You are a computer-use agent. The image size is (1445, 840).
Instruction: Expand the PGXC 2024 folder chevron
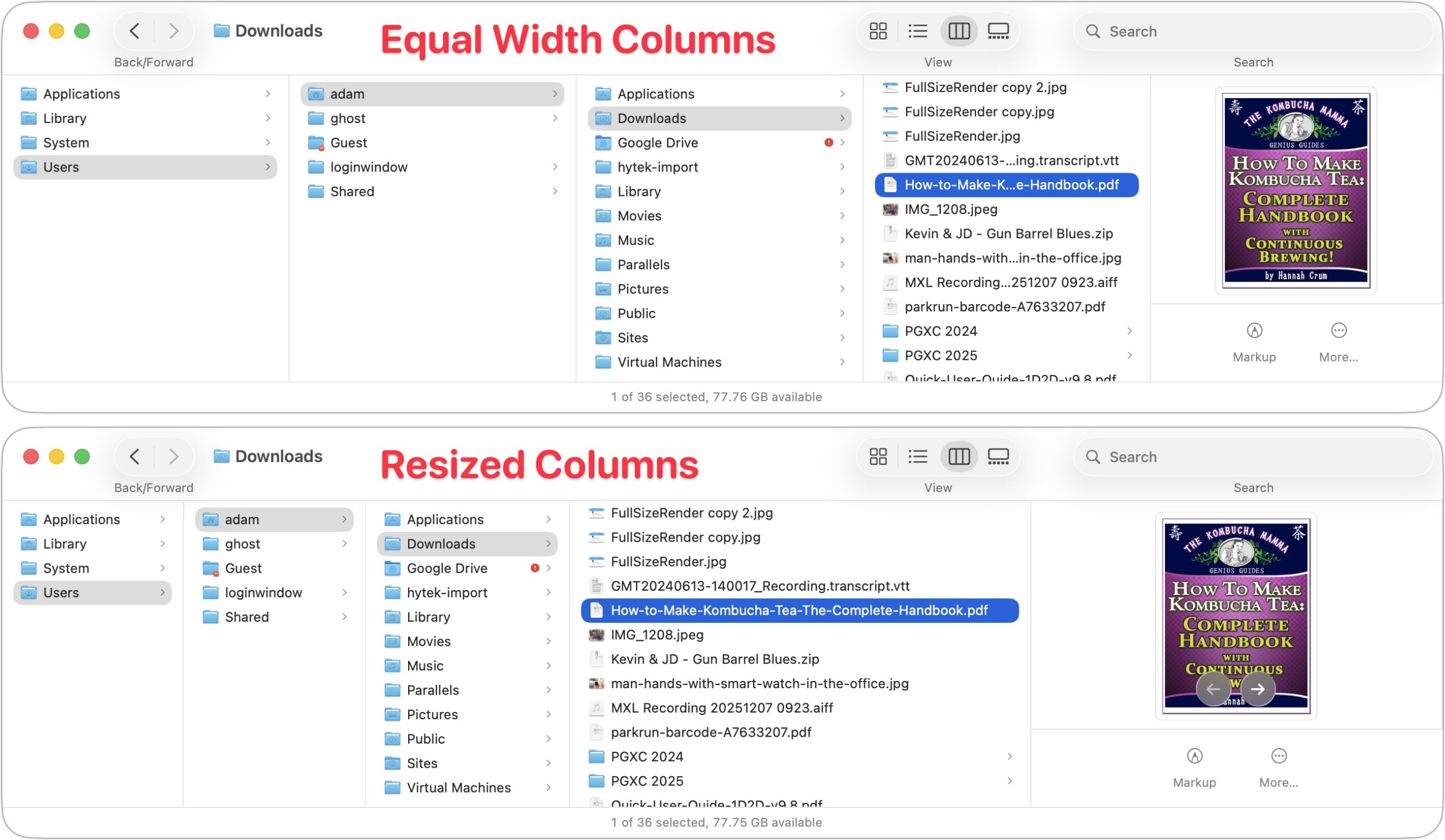pos(1129,331)
